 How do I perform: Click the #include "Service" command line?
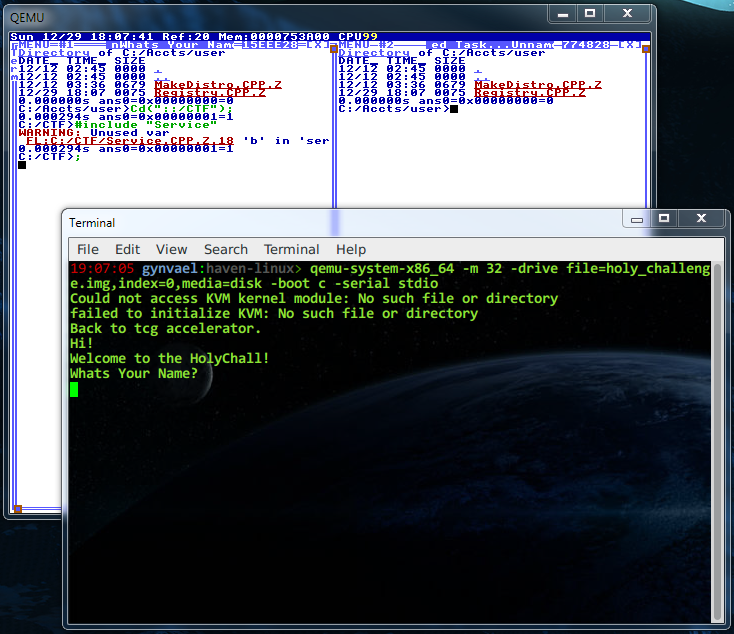click(x=146, y=125)
